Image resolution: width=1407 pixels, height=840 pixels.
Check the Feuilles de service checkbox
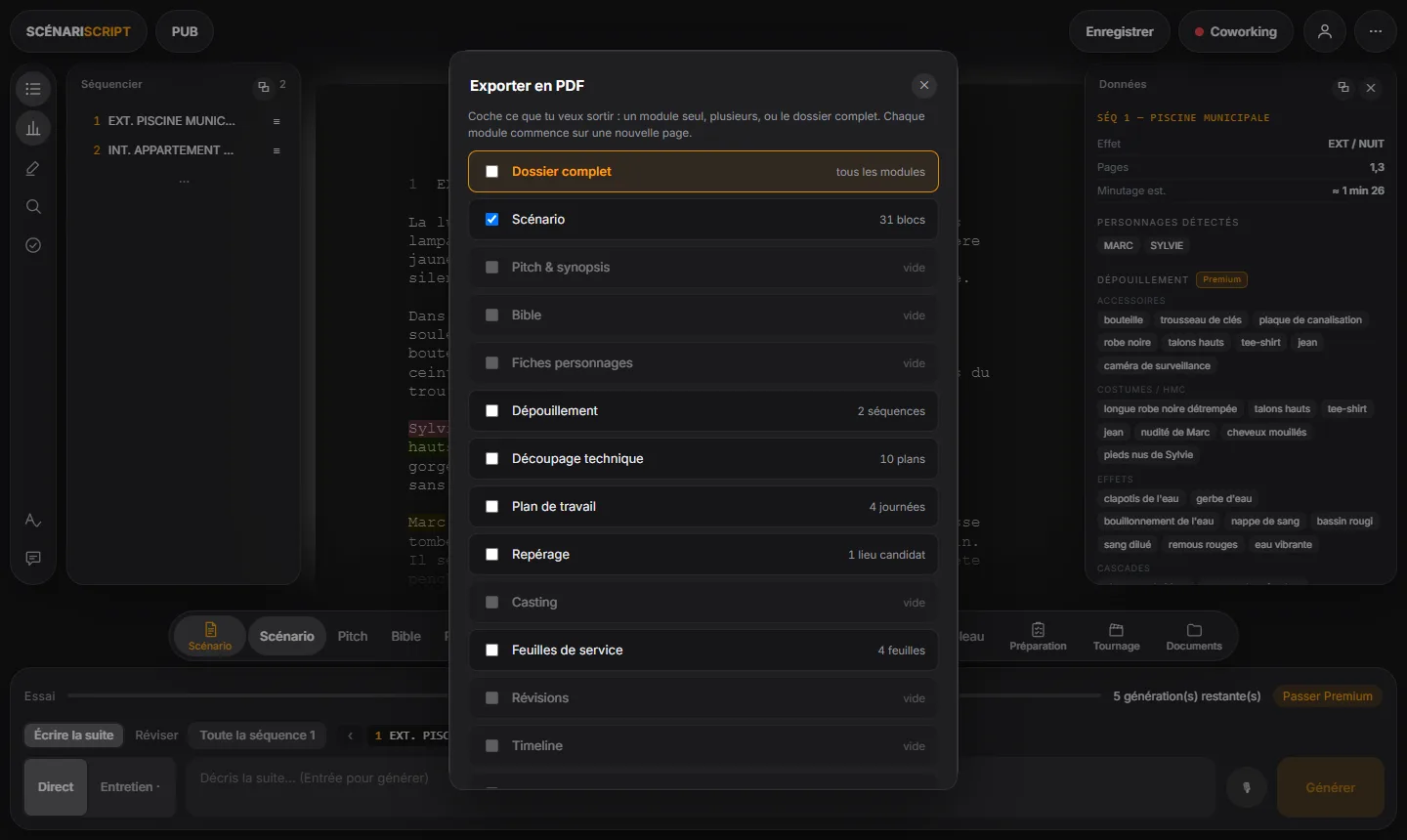click(x=492, y=651)
